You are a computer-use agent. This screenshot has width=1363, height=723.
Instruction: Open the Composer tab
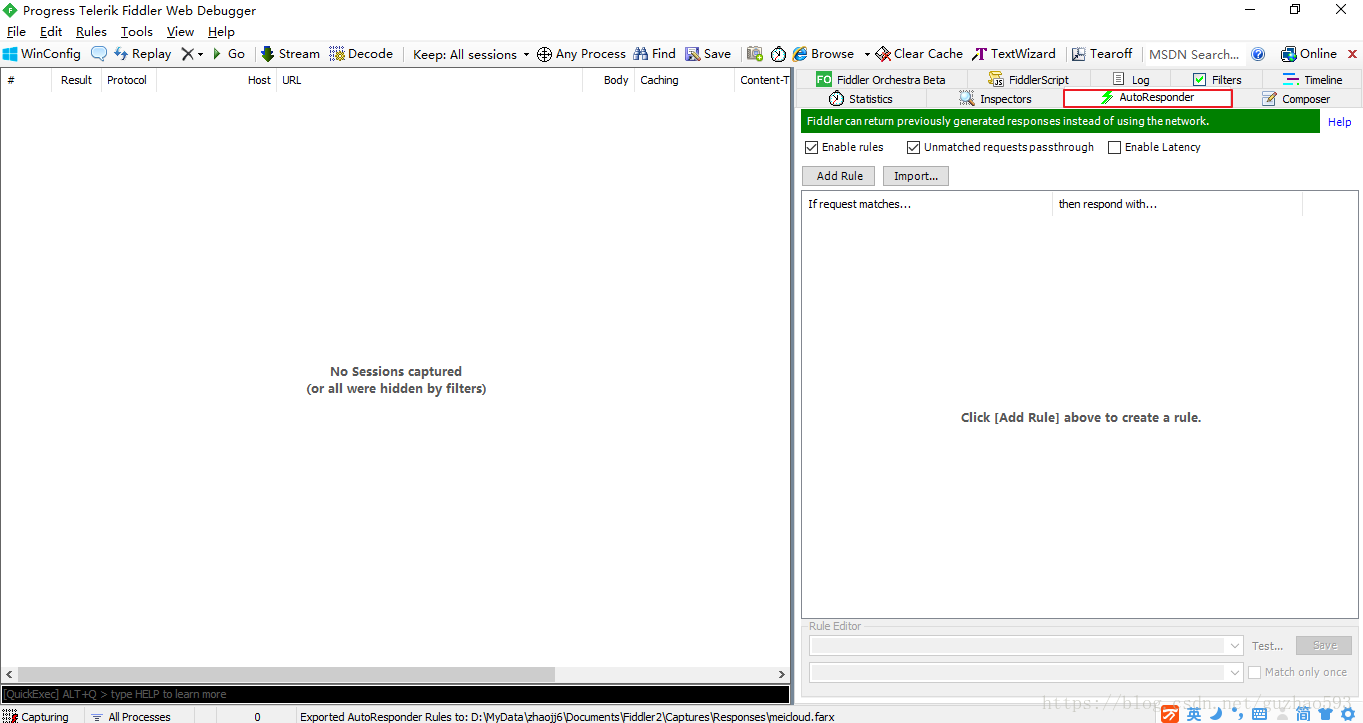pos(1296,98)
